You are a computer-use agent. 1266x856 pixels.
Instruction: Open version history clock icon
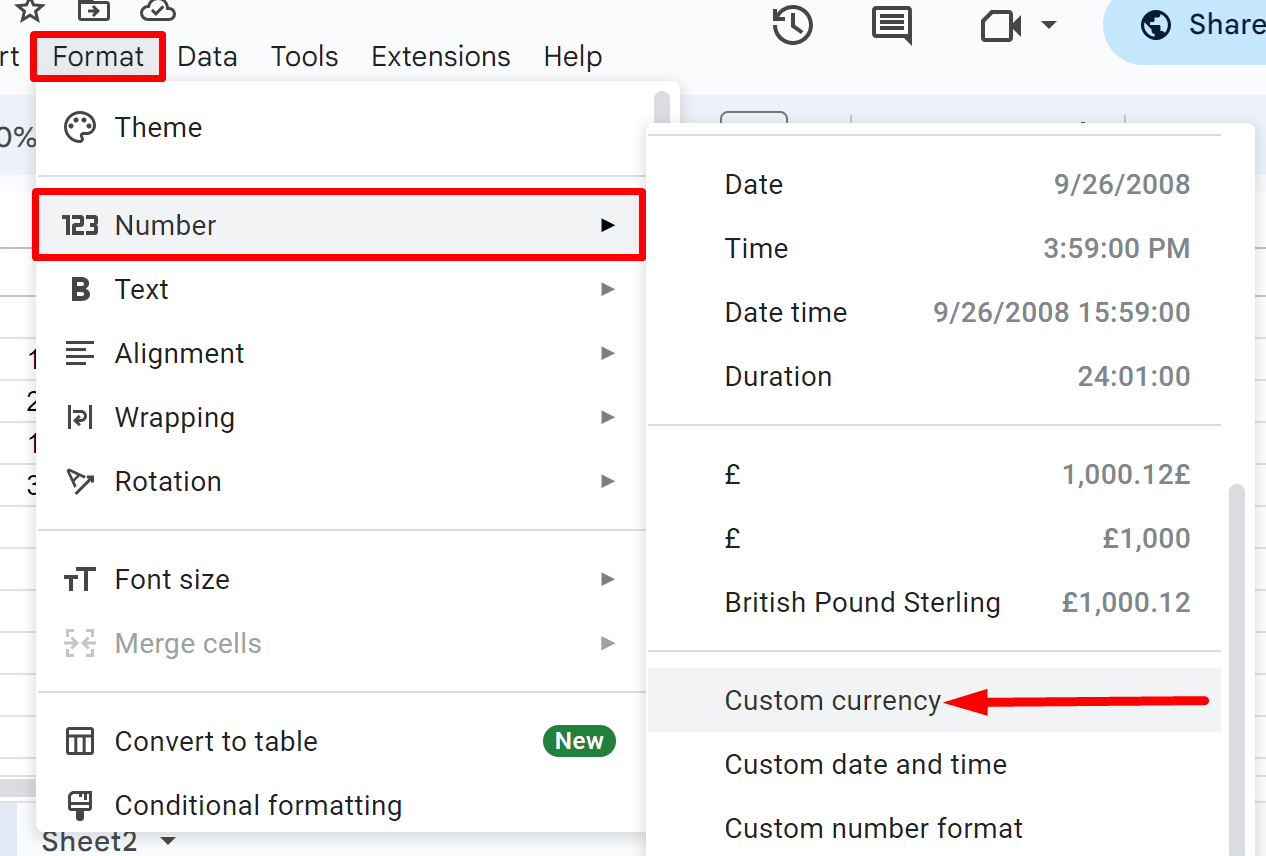pyautogui.click(x=792, y=25)
